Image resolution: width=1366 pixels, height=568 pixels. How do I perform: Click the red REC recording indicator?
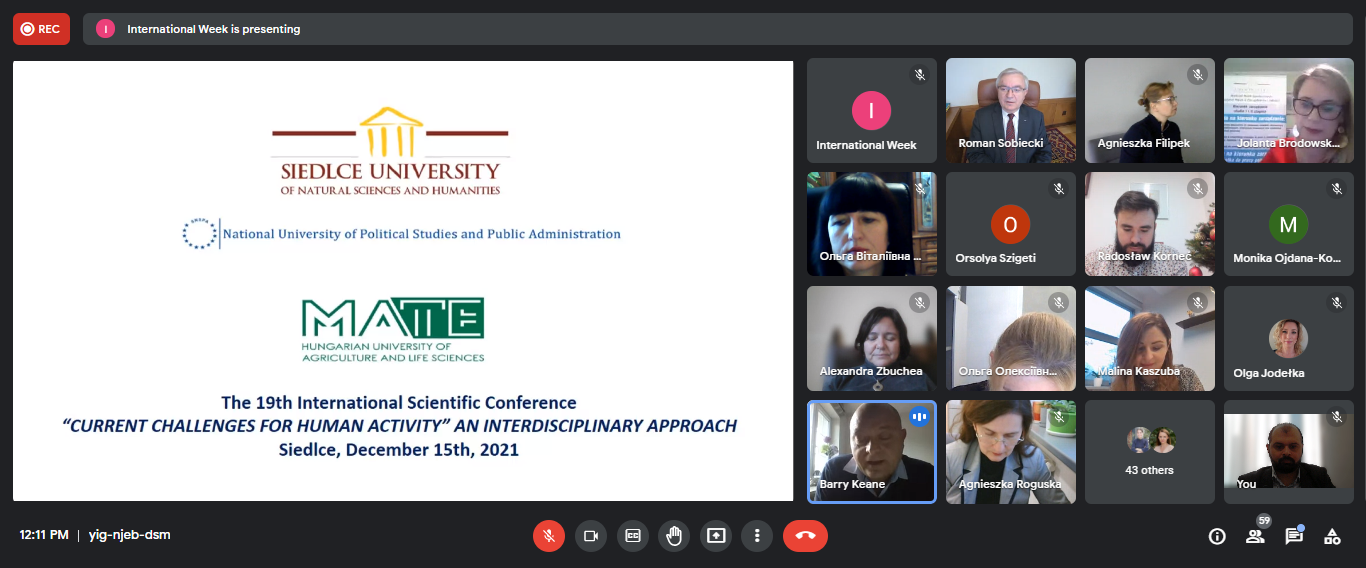click(x=41, y=29)
